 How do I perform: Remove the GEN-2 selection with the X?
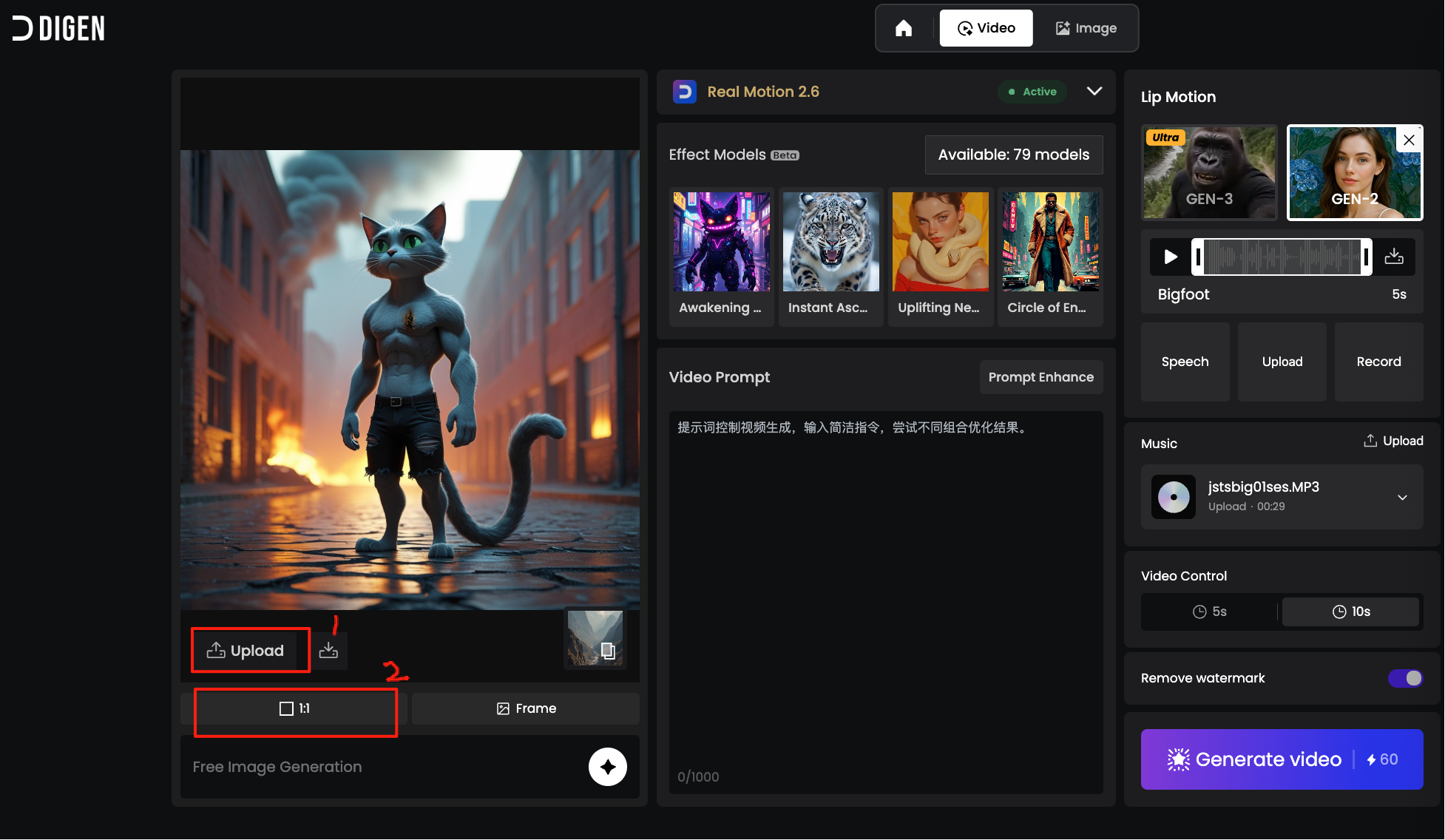[x=1410, y=140]
